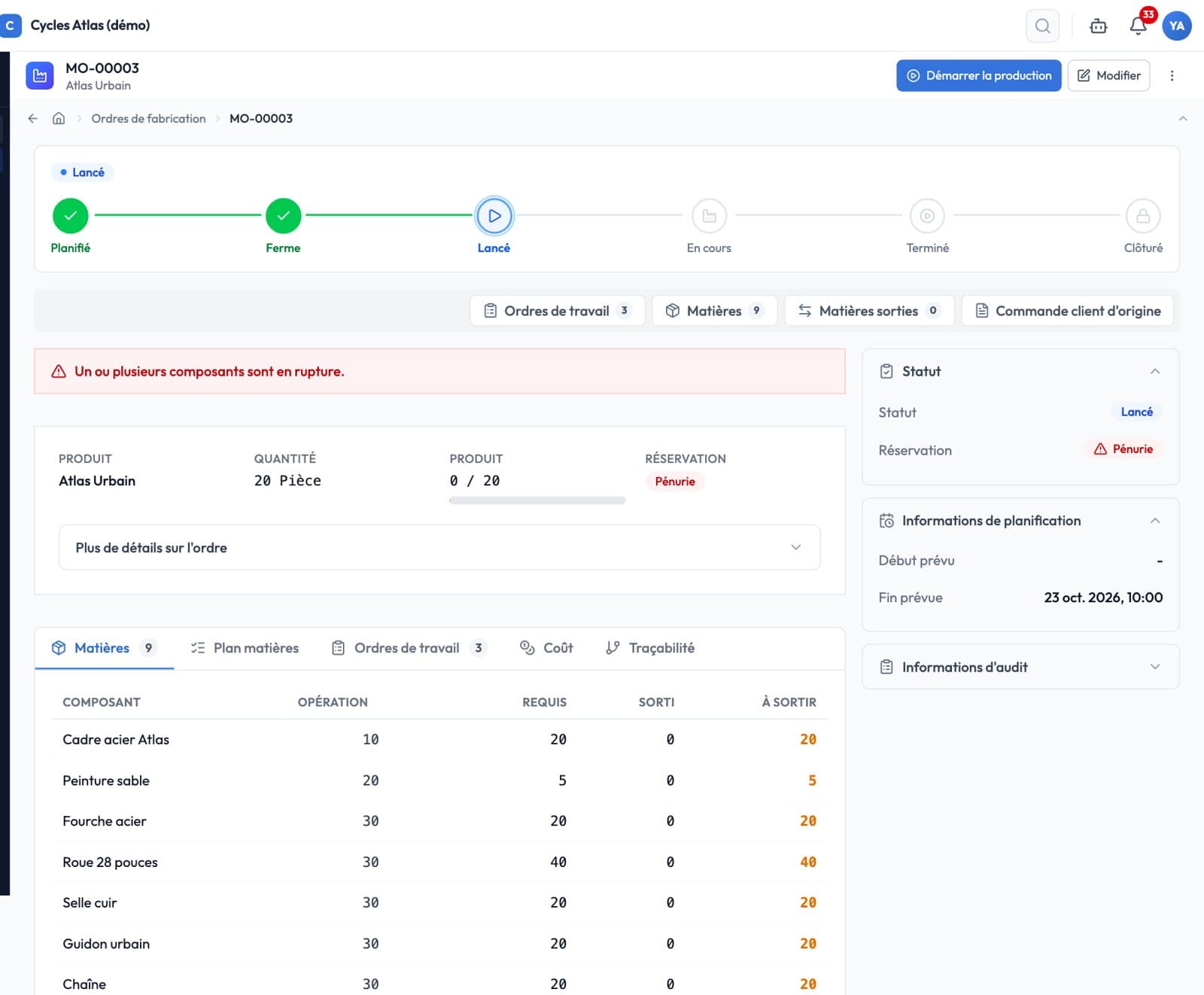The image size is (1204, 995).
Task: Click the warning triangle in rupture alert
Action: (59, 372)
